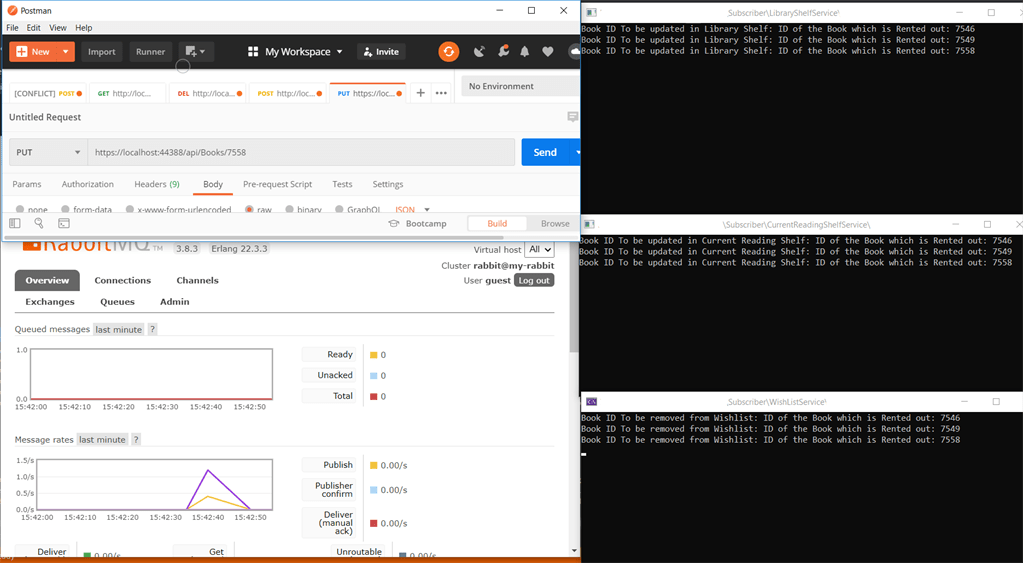1023x563 pixels.
Task: Switch to Browse mode
Action: coord(555,223)
